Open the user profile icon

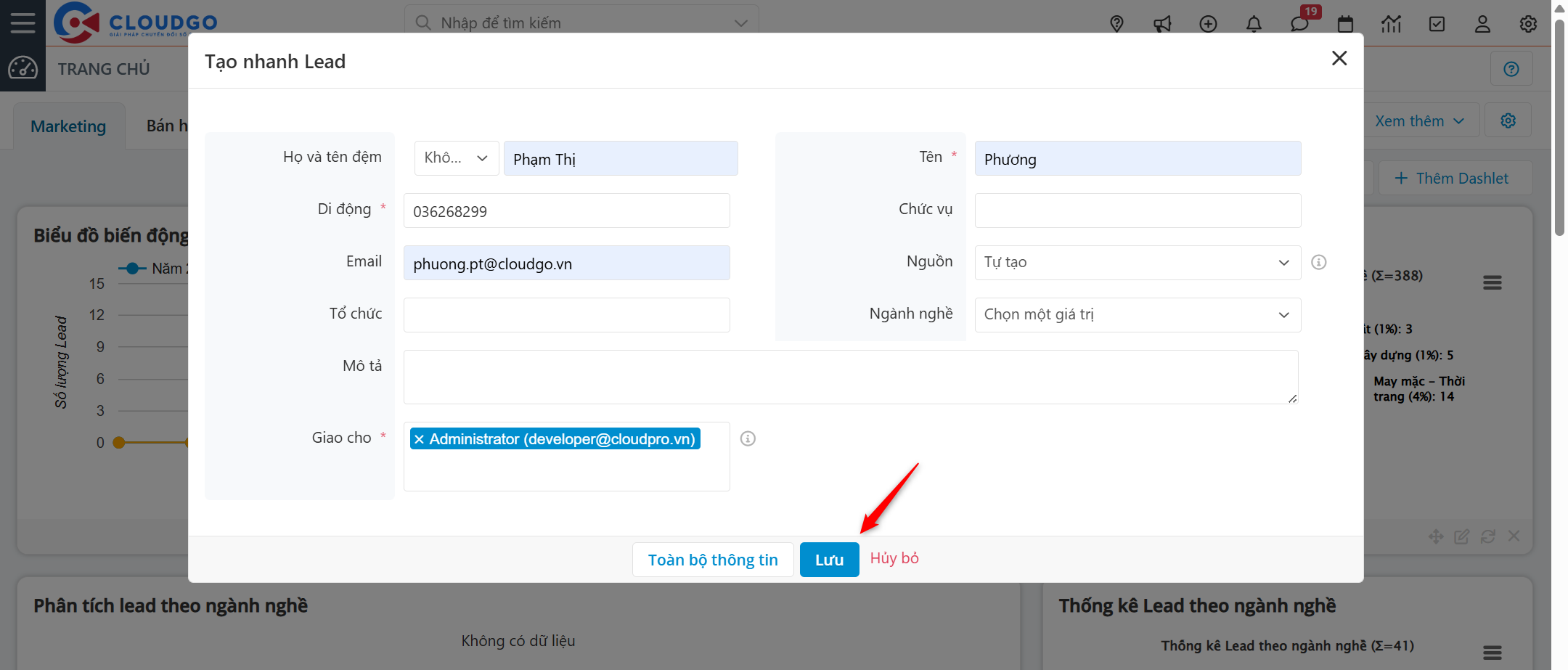click(x=1482, y=24)
